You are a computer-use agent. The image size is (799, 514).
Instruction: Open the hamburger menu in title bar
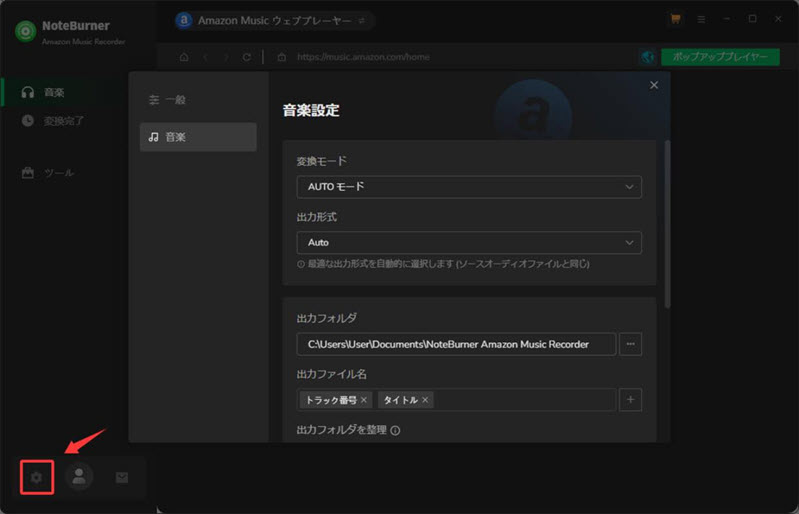[x=701, y=19]
